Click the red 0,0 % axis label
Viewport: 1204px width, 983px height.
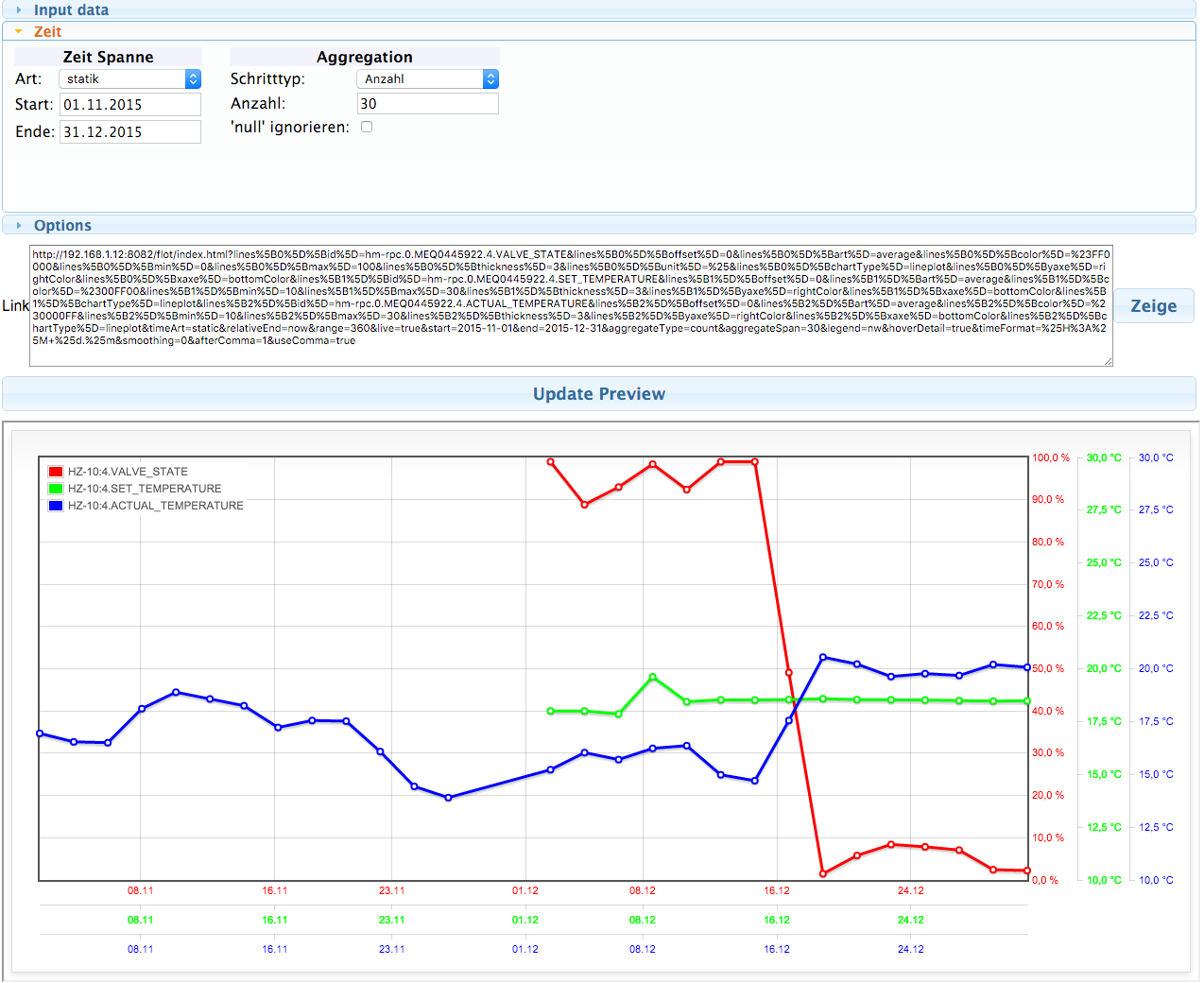(1045, 880)
